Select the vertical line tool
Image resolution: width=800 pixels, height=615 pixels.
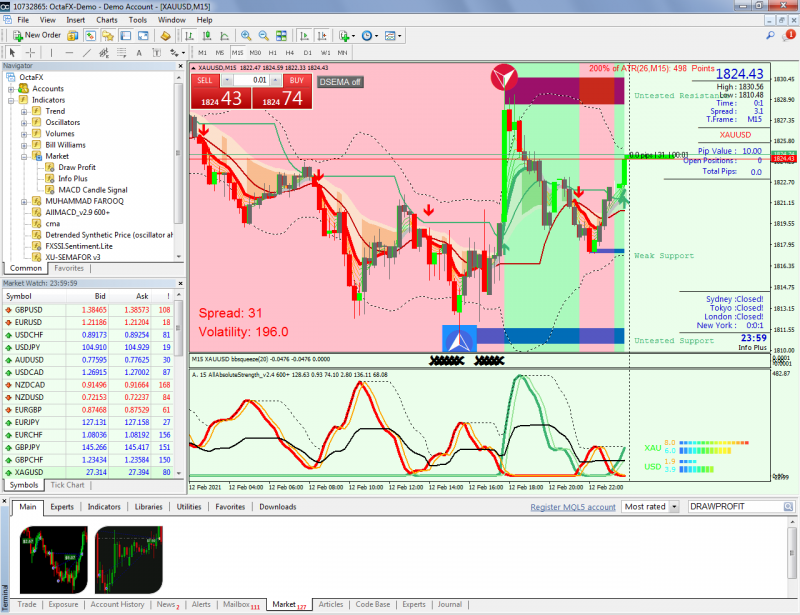click(51, 53)
